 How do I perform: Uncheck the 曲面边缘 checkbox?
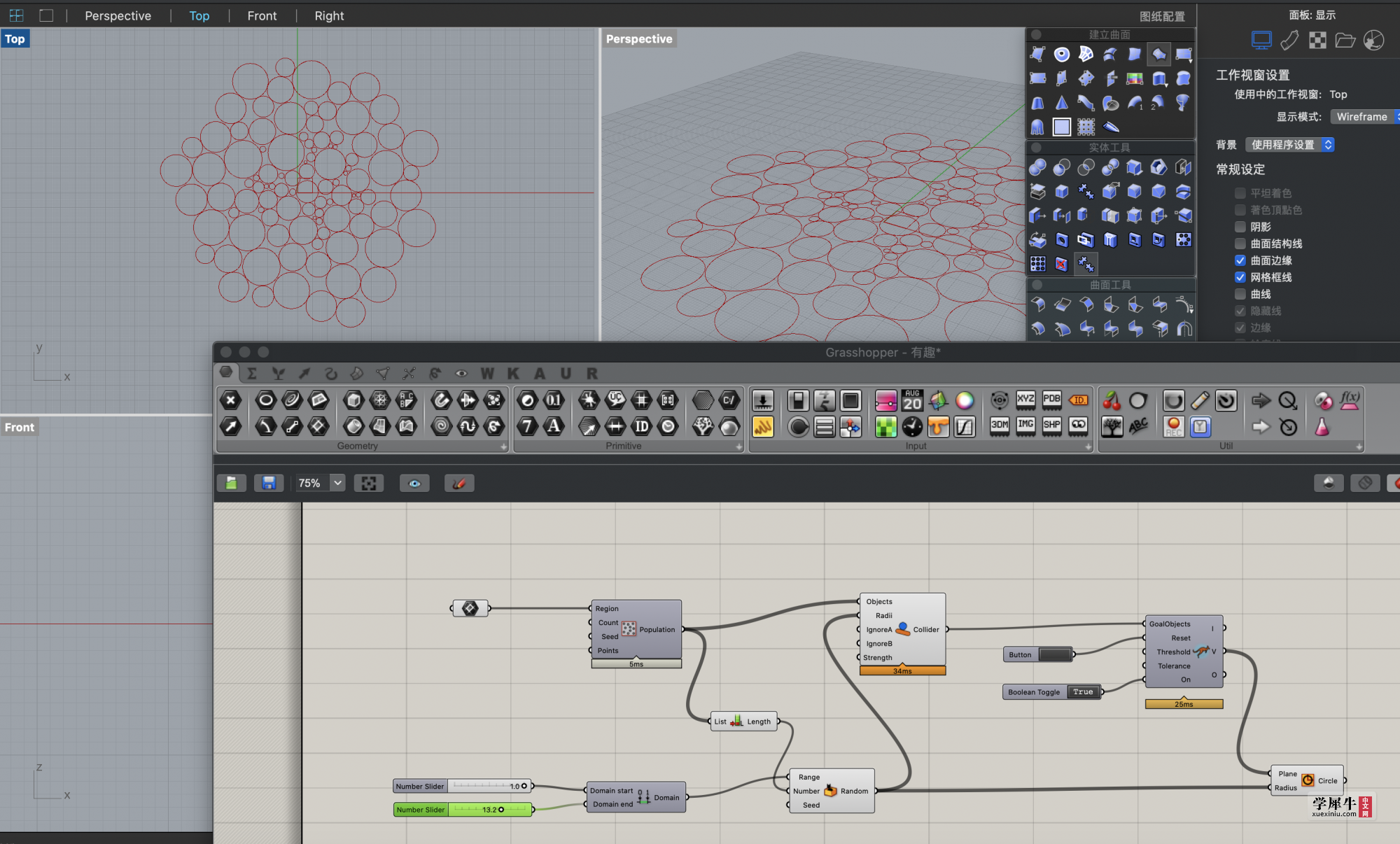pos(1240,260)
